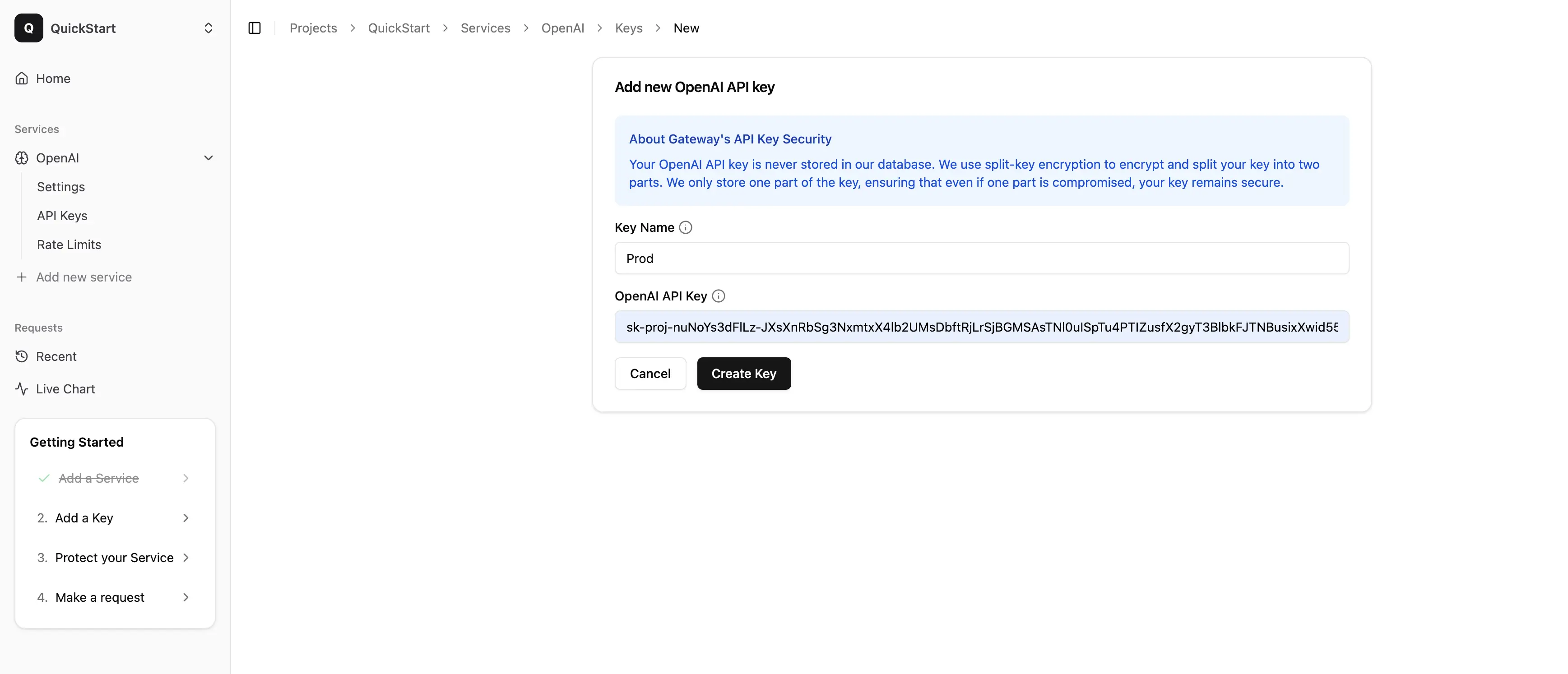Click the Create Key button

tap(743, 374)
